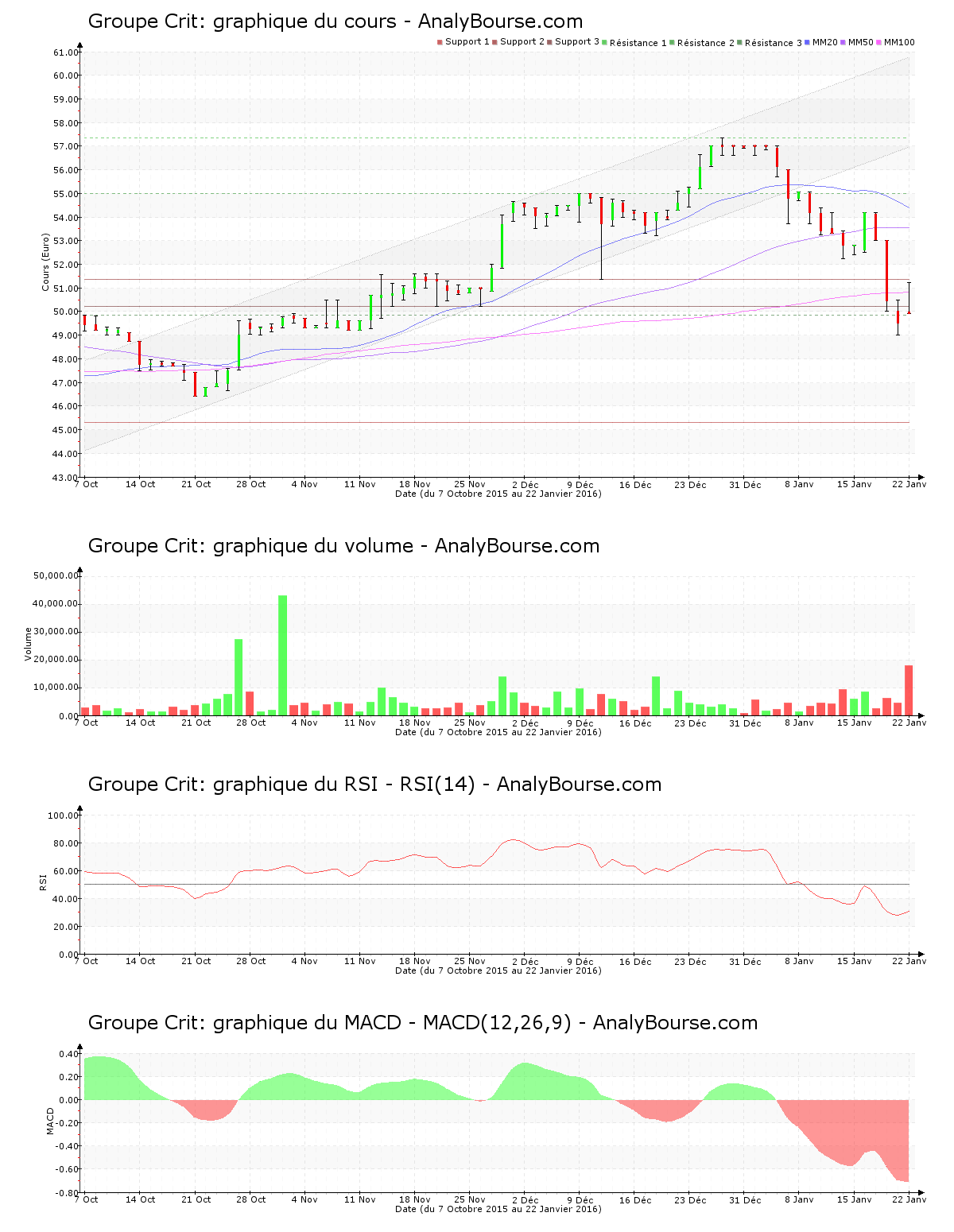Viewport: 954px width, 1232px height.
Task: Click the 'Volume' y-axis label
Action: pyautogui.click(x=29, y=644)
